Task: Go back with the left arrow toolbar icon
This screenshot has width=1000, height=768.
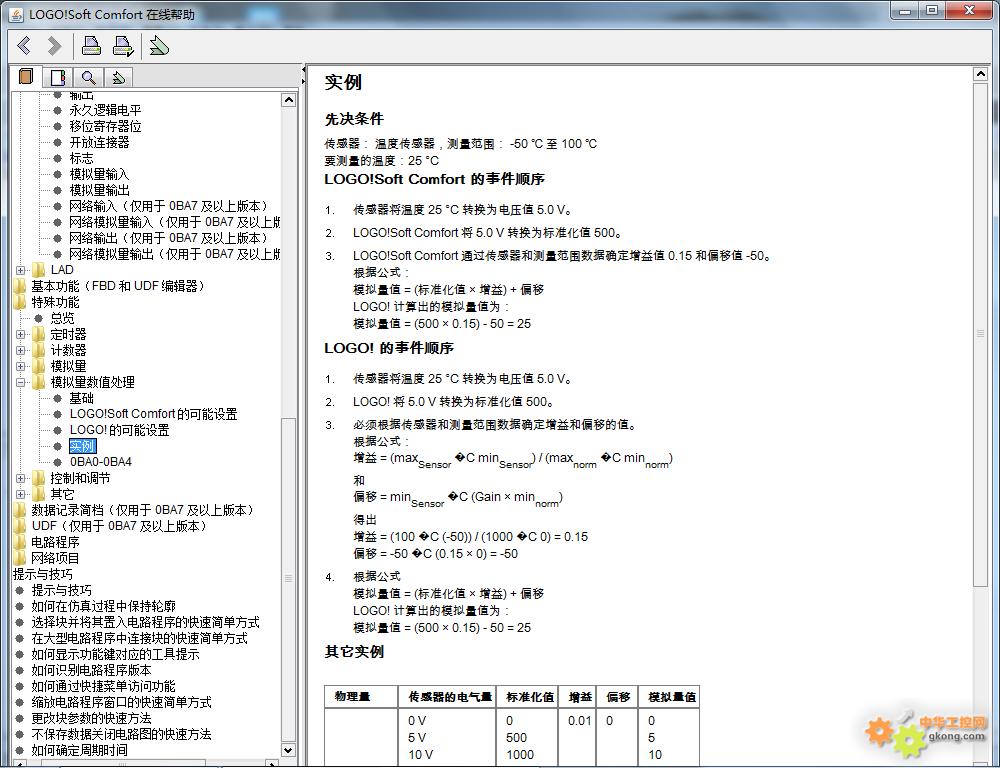Action: pos(24,46)
